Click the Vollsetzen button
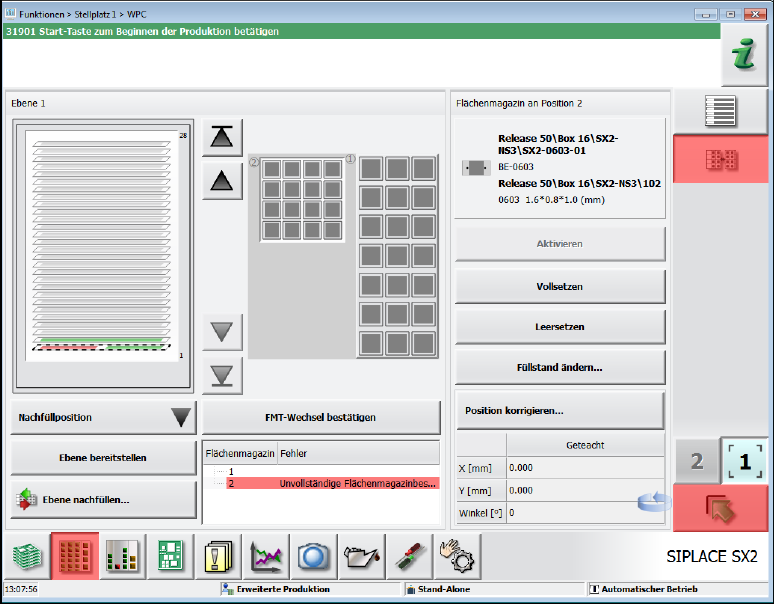The height and width of the screenshot is (604, 774). coord(560,286)
